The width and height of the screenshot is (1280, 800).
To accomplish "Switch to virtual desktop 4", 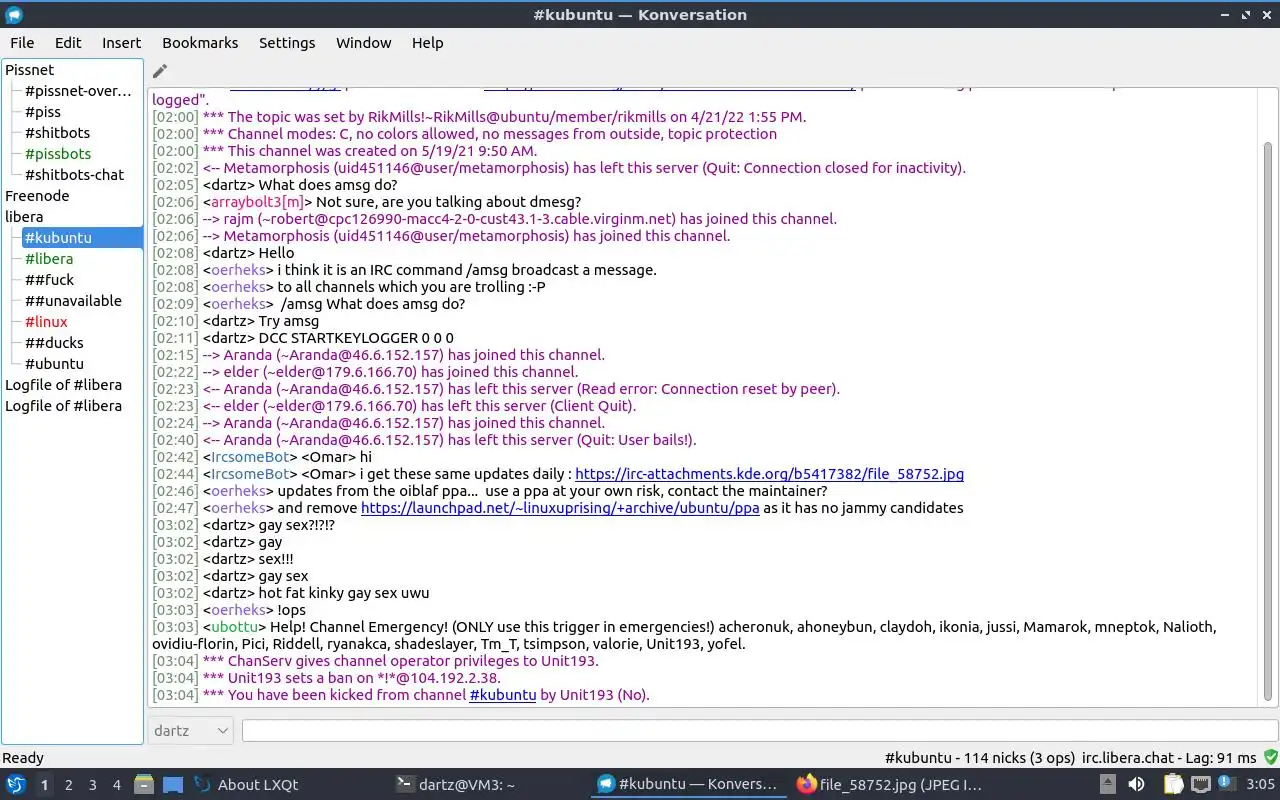I will 117,785.
